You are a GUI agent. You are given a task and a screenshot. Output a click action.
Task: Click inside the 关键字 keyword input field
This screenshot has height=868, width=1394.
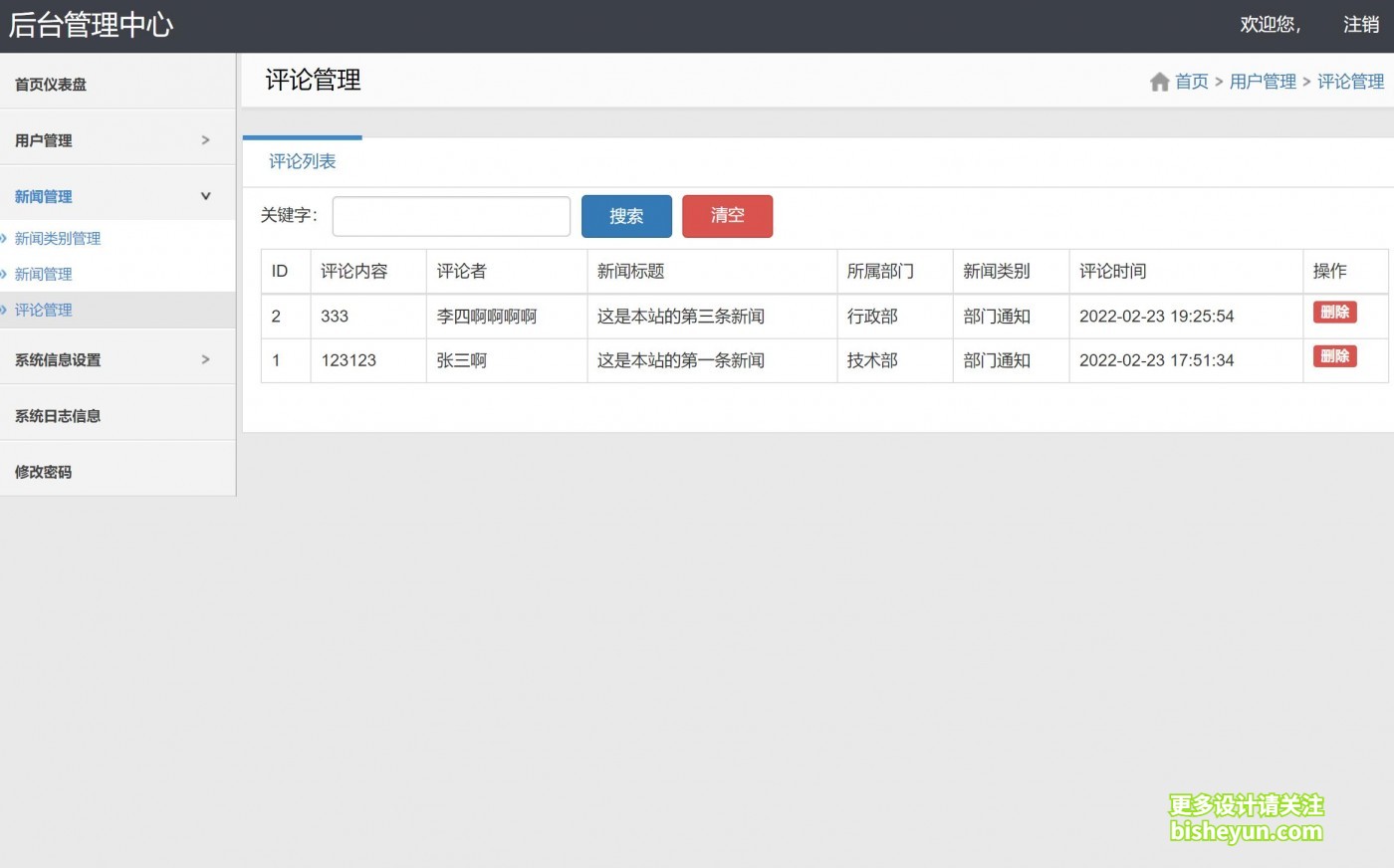click(x=450, y=216)
